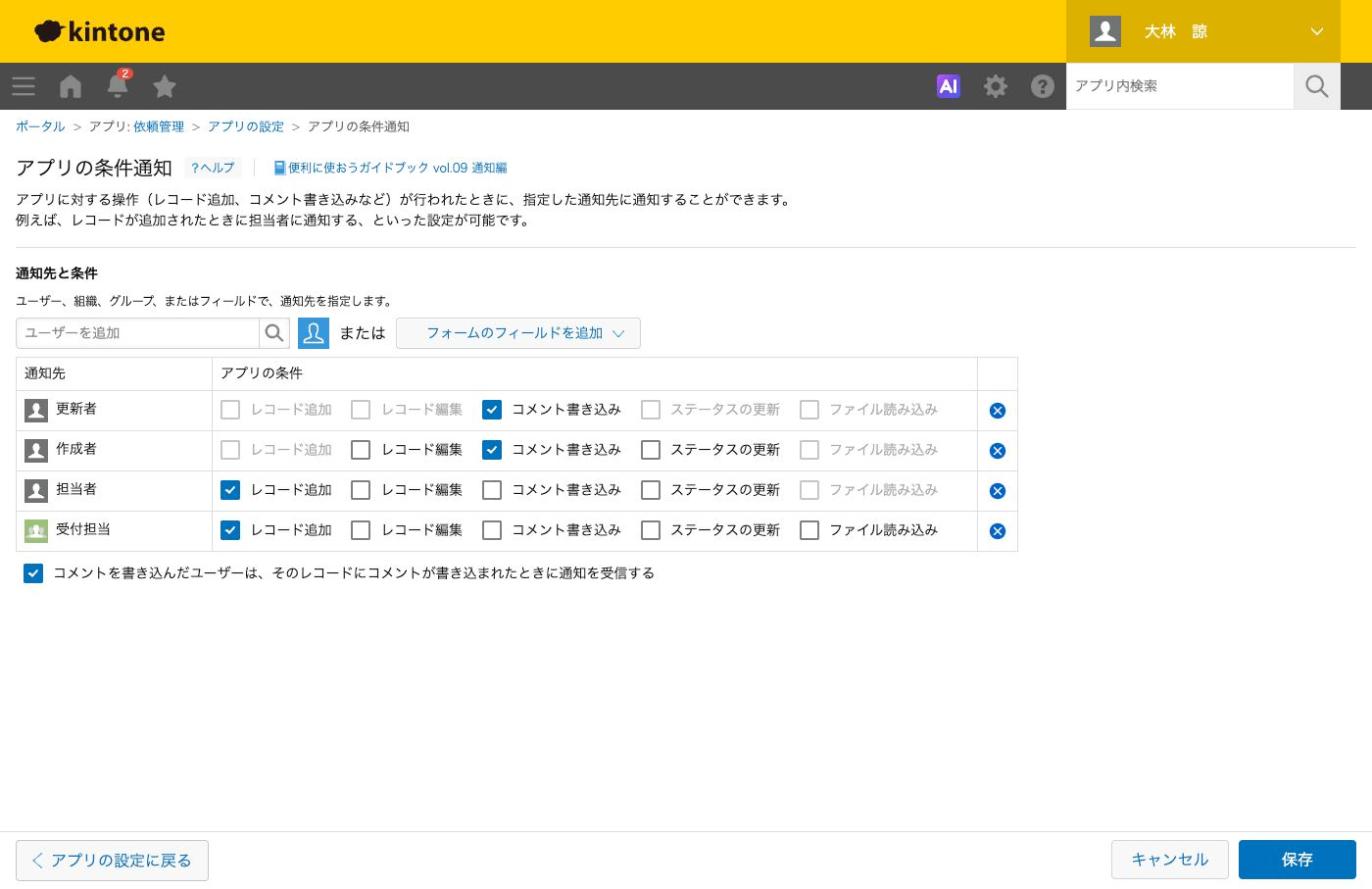Remove the 受付担当 notification row

997,531
